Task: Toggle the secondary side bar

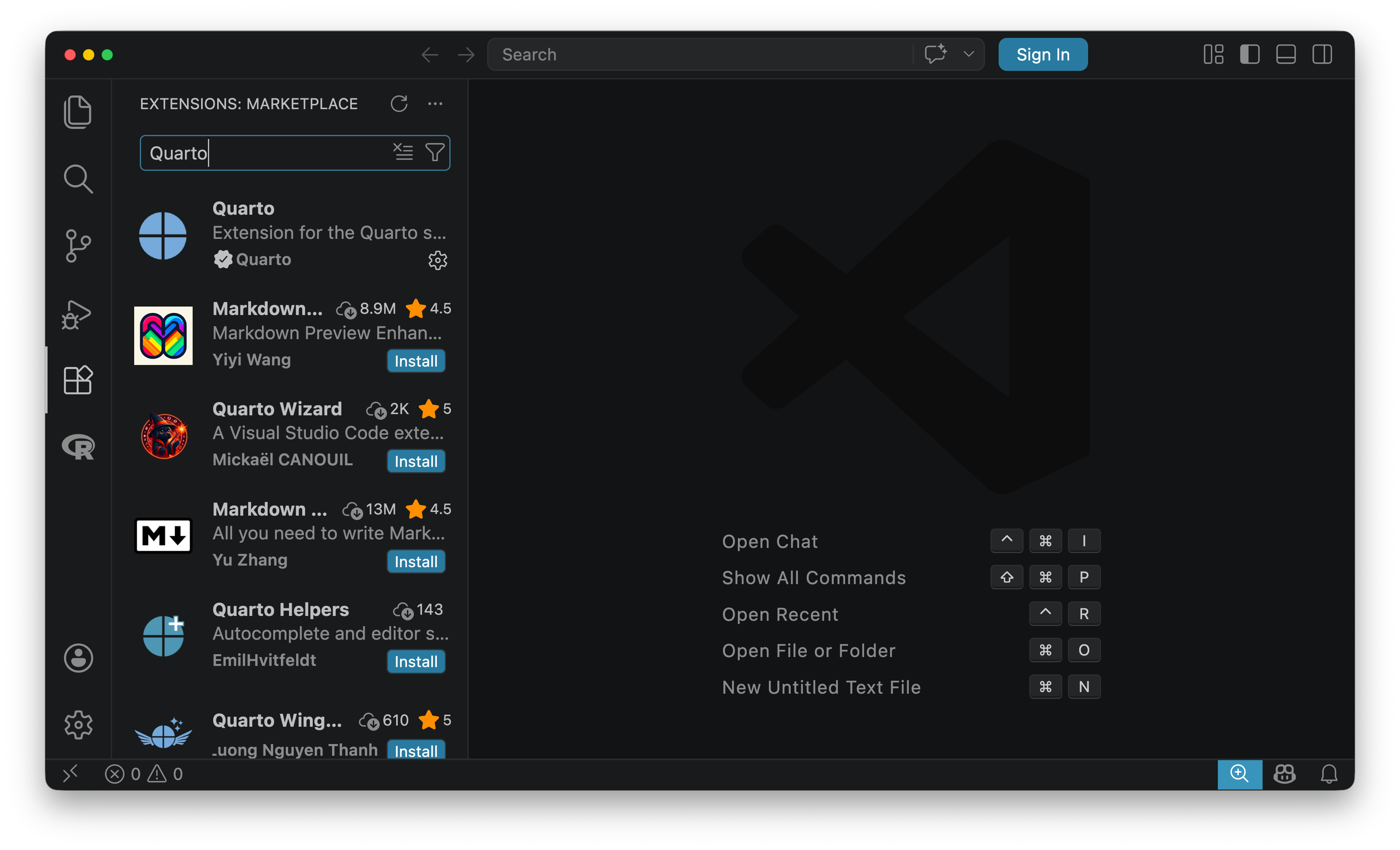Action: [x=1321, y=55]
